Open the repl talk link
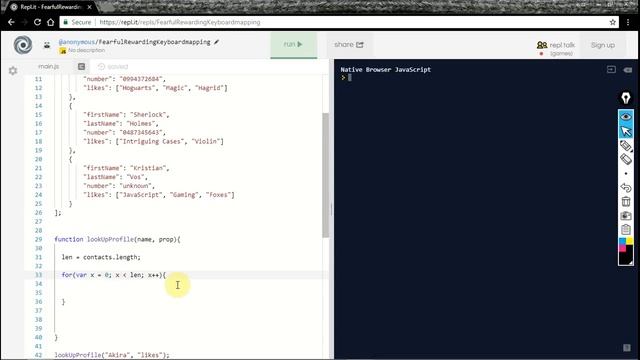Viewport: 640px width, 360px height. (x=556, y=48)
